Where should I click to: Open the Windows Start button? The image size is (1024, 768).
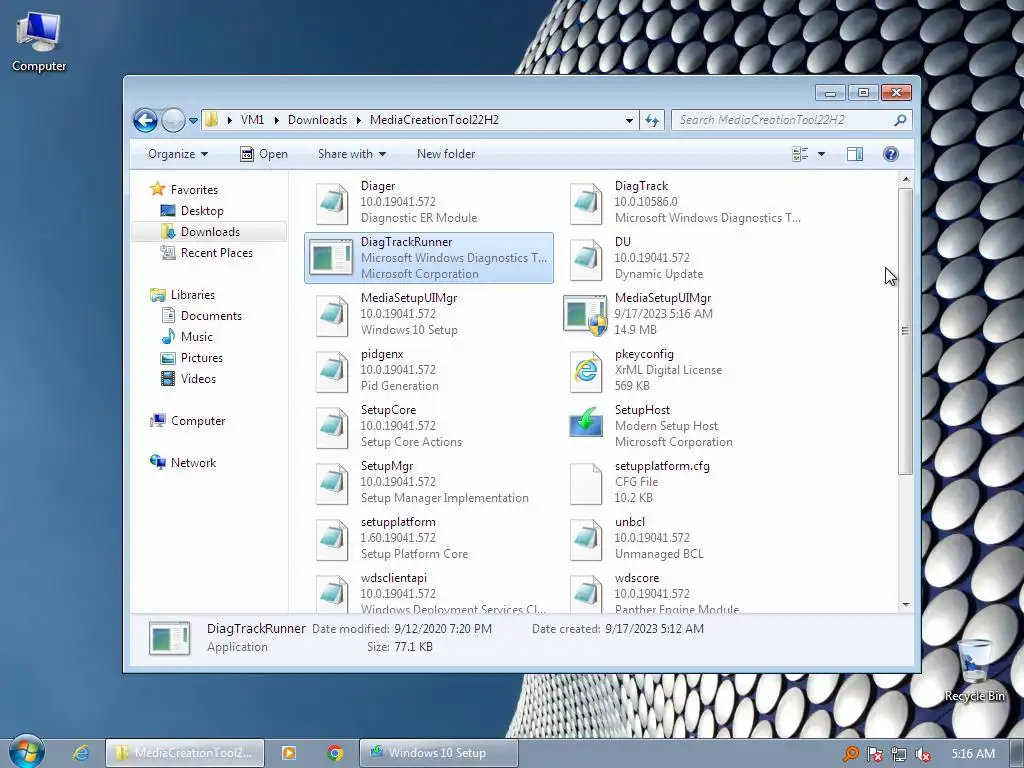point(26,752)
